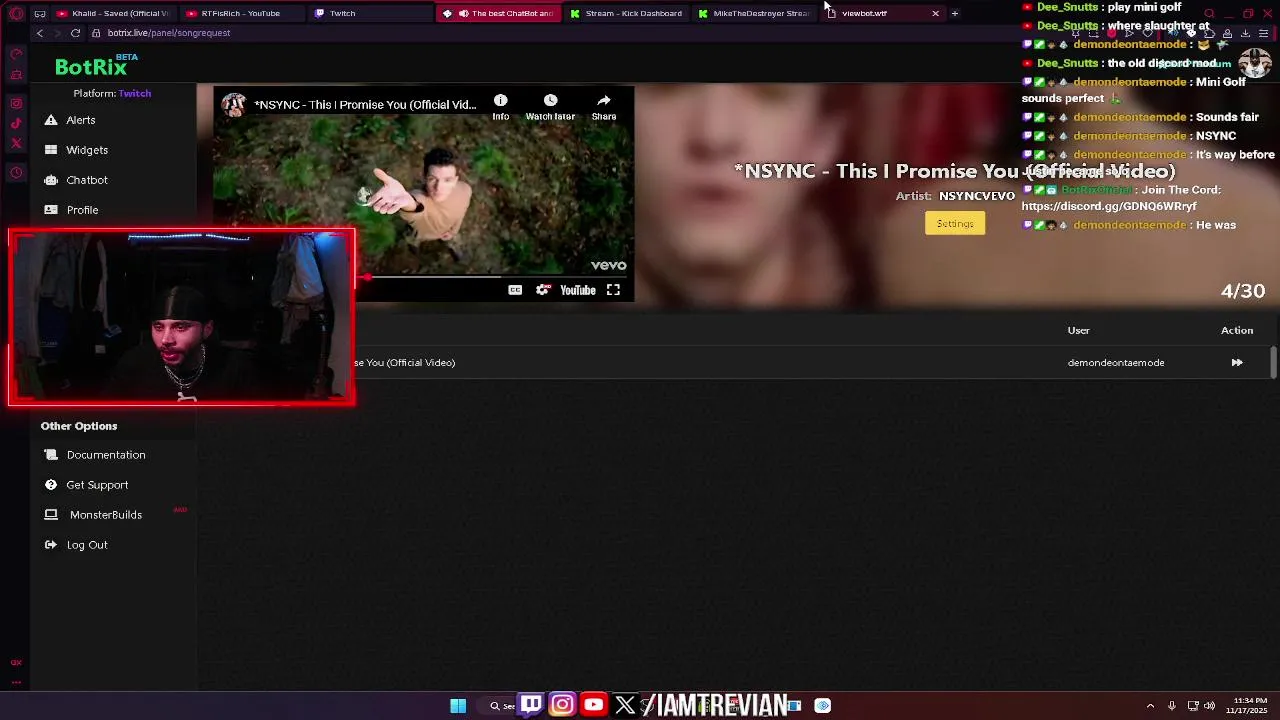1280x720 pixels.
Task: Open the browser easy setup menu icon
Action: [x=1263, y=33]
